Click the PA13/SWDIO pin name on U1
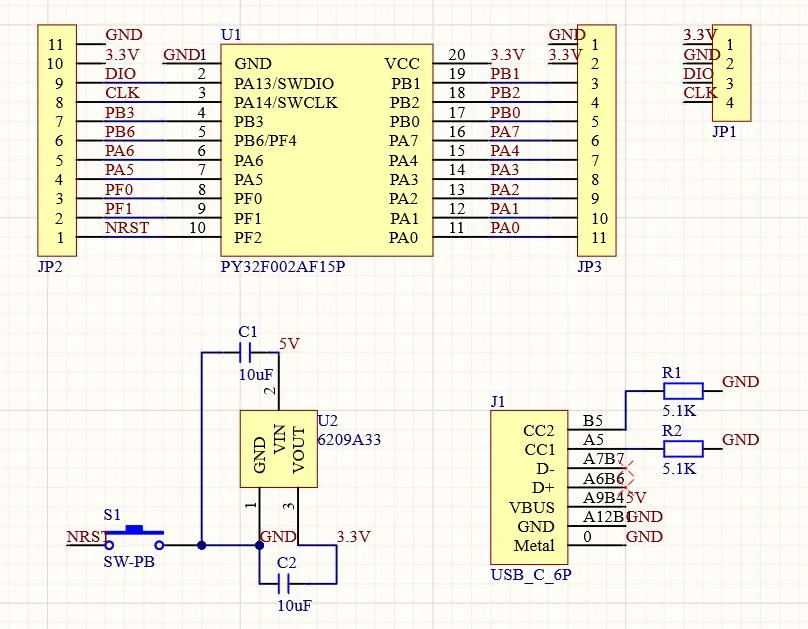 coord(284,83)
